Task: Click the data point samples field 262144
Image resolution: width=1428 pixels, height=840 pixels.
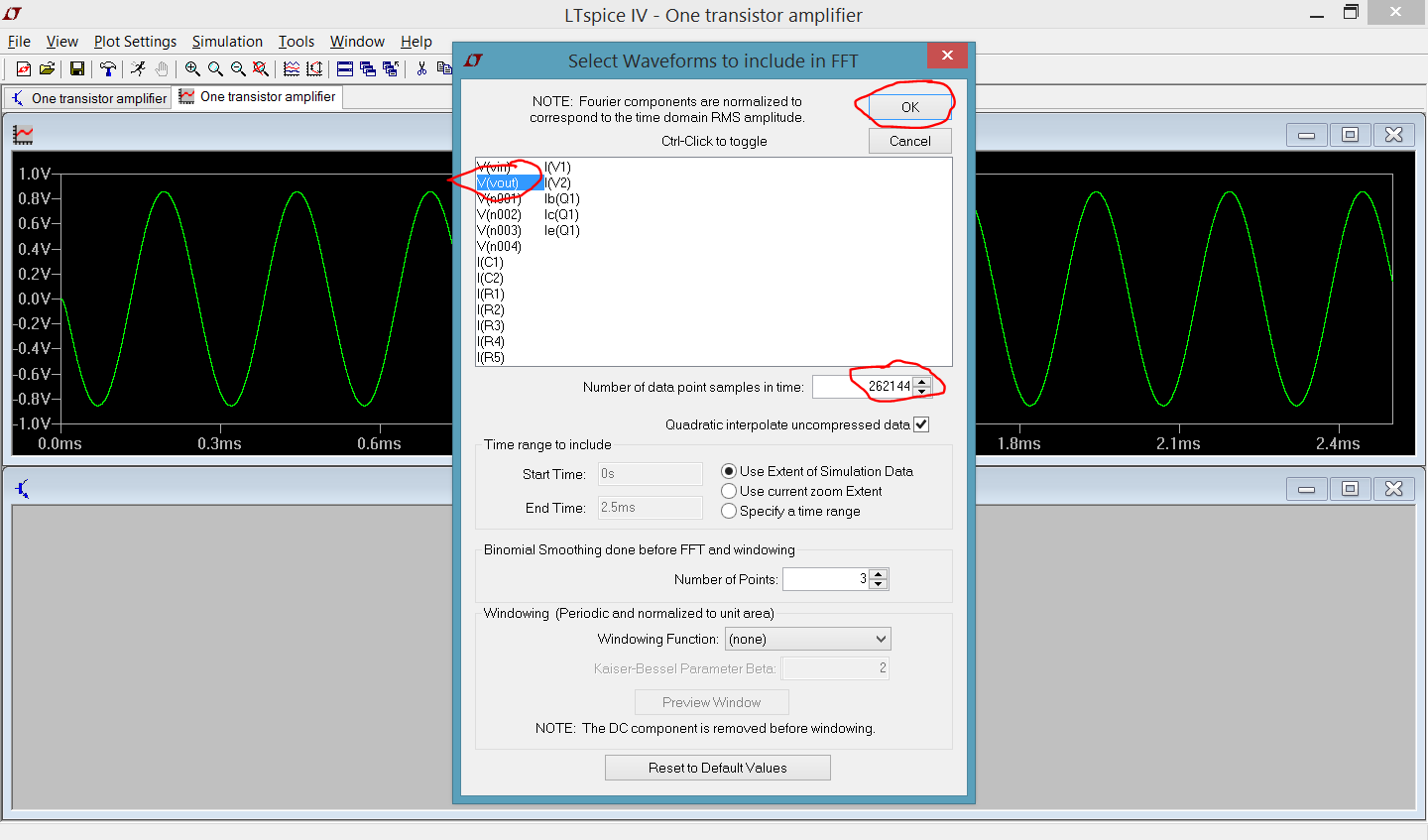Action: coord(863,387)
